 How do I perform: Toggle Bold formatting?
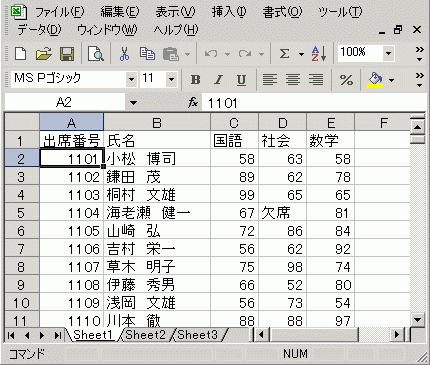pos(195,80)
